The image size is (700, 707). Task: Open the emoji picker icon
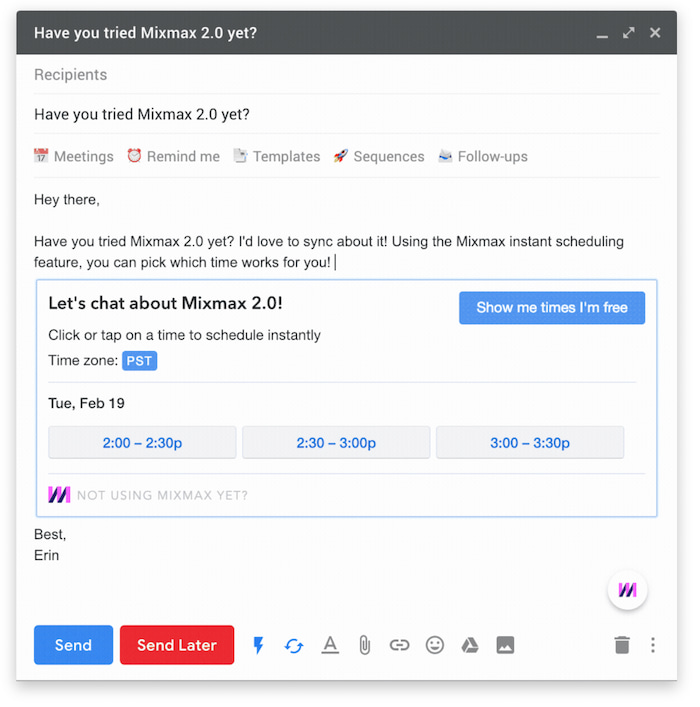coord(435,646)
